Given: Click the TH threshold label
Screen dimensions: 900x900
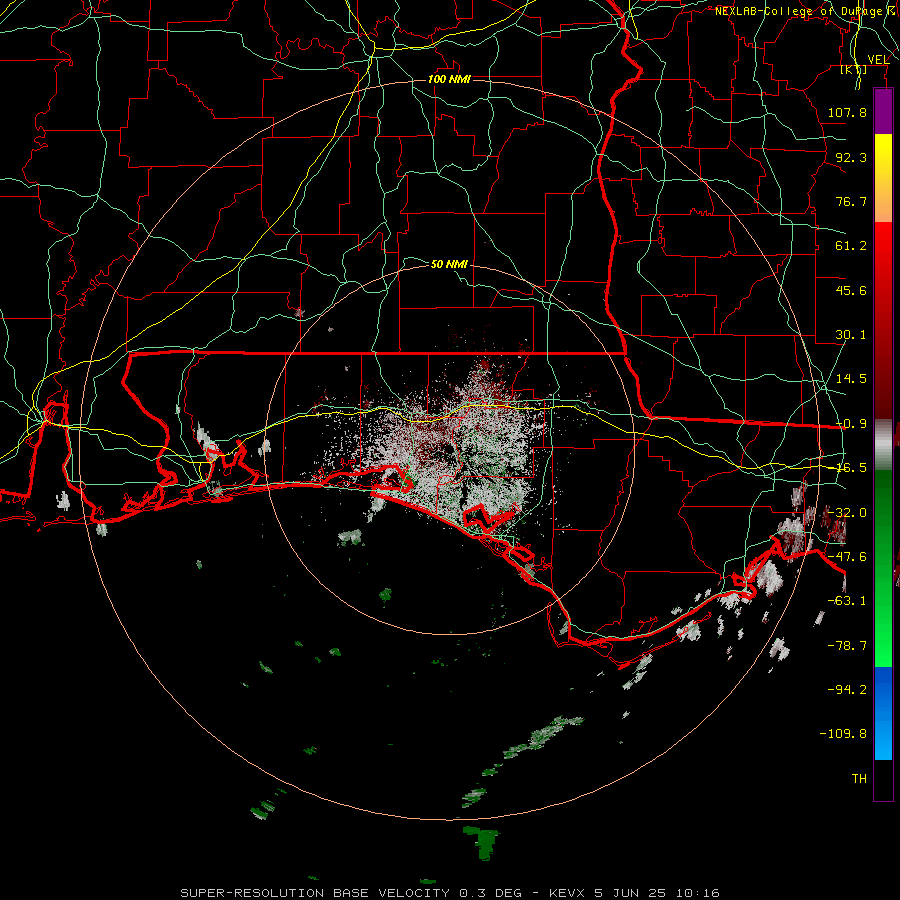Looking at the screenshot, I should coord(859,779).
